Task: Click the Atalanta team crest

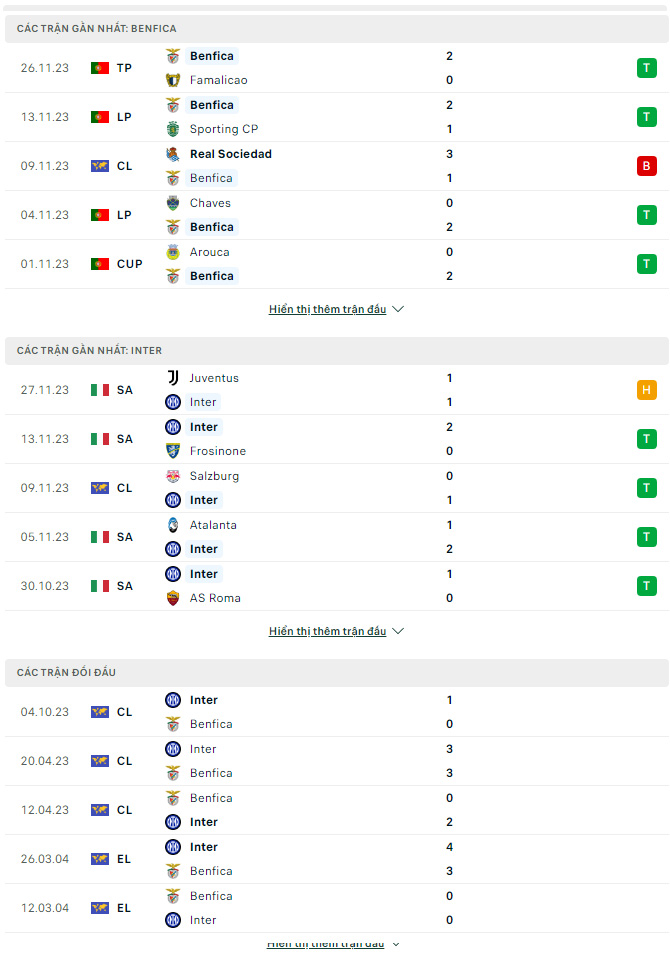Action: [173, 525]
